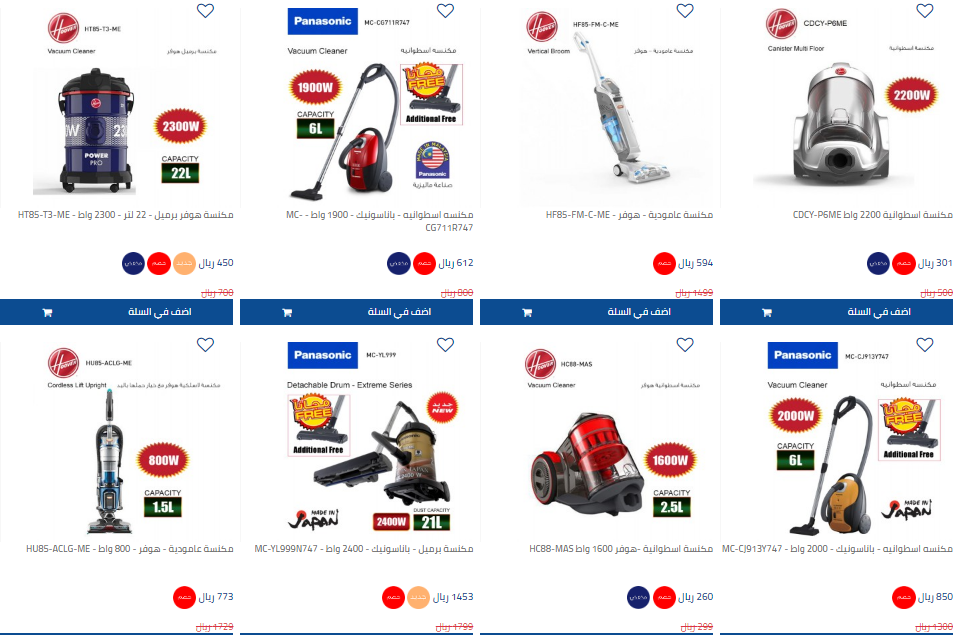975x635 pixels.
Task: Open HC88-MAS 1600W product title link
Action: pos(621,549)
